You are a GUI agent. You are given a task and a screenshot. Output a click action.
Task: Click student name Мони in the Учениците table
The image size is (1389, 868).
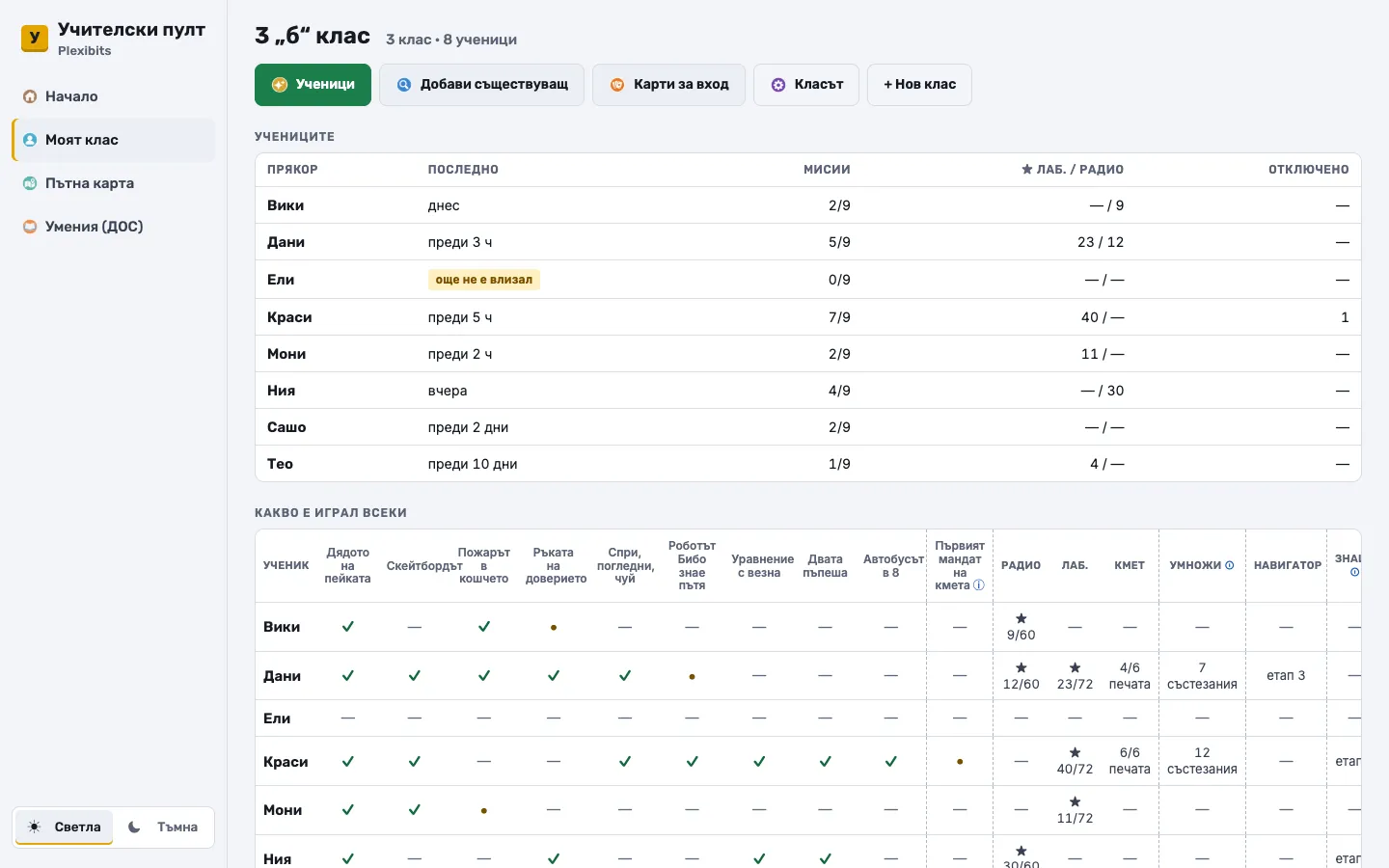point(286,354)
